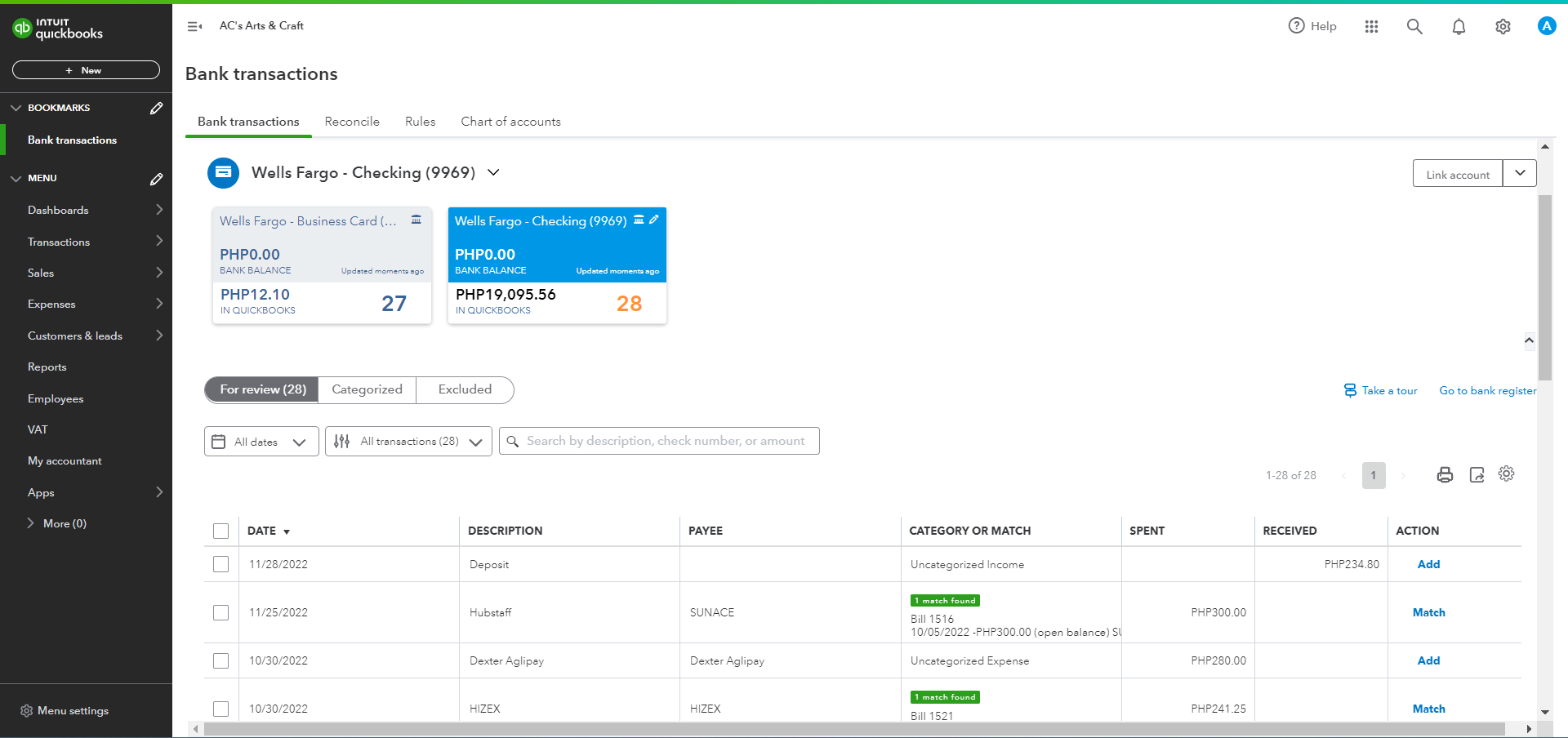Viewport: 1568px width, 738px height.
Task: Edit menu with the pencil icon
Action: [x=156, y=178]
